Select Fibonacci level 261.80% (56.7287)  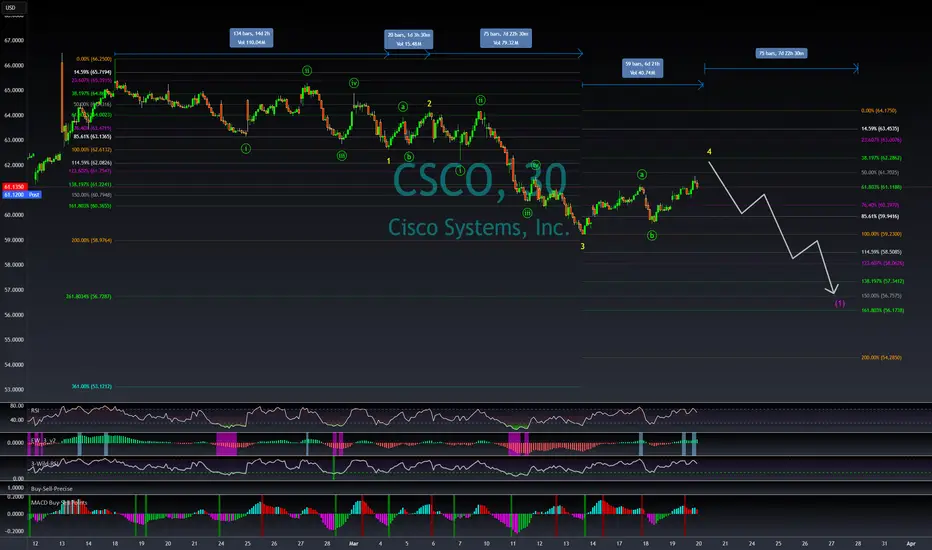point(89,296)
